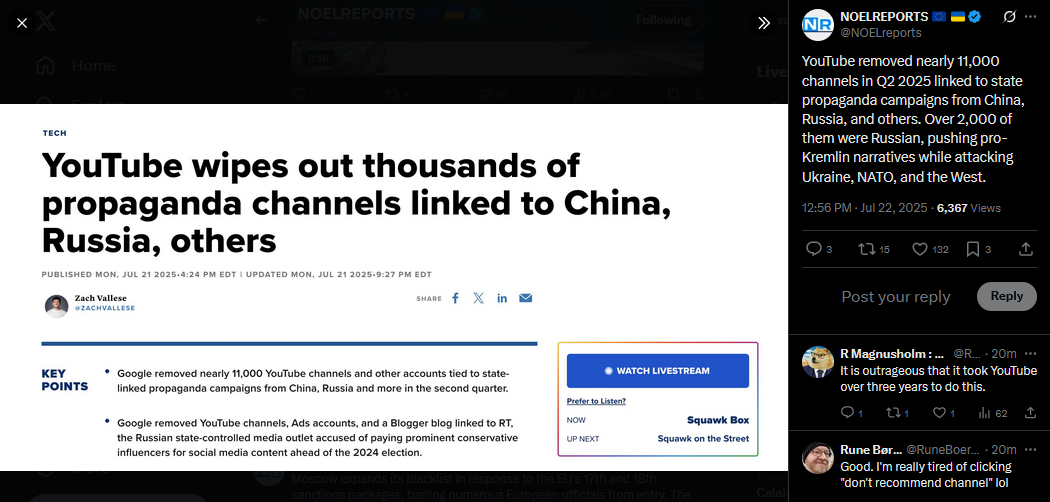
Task: Open the NOELREPORTS profile avatar
Action: click(x=817, y=25)
